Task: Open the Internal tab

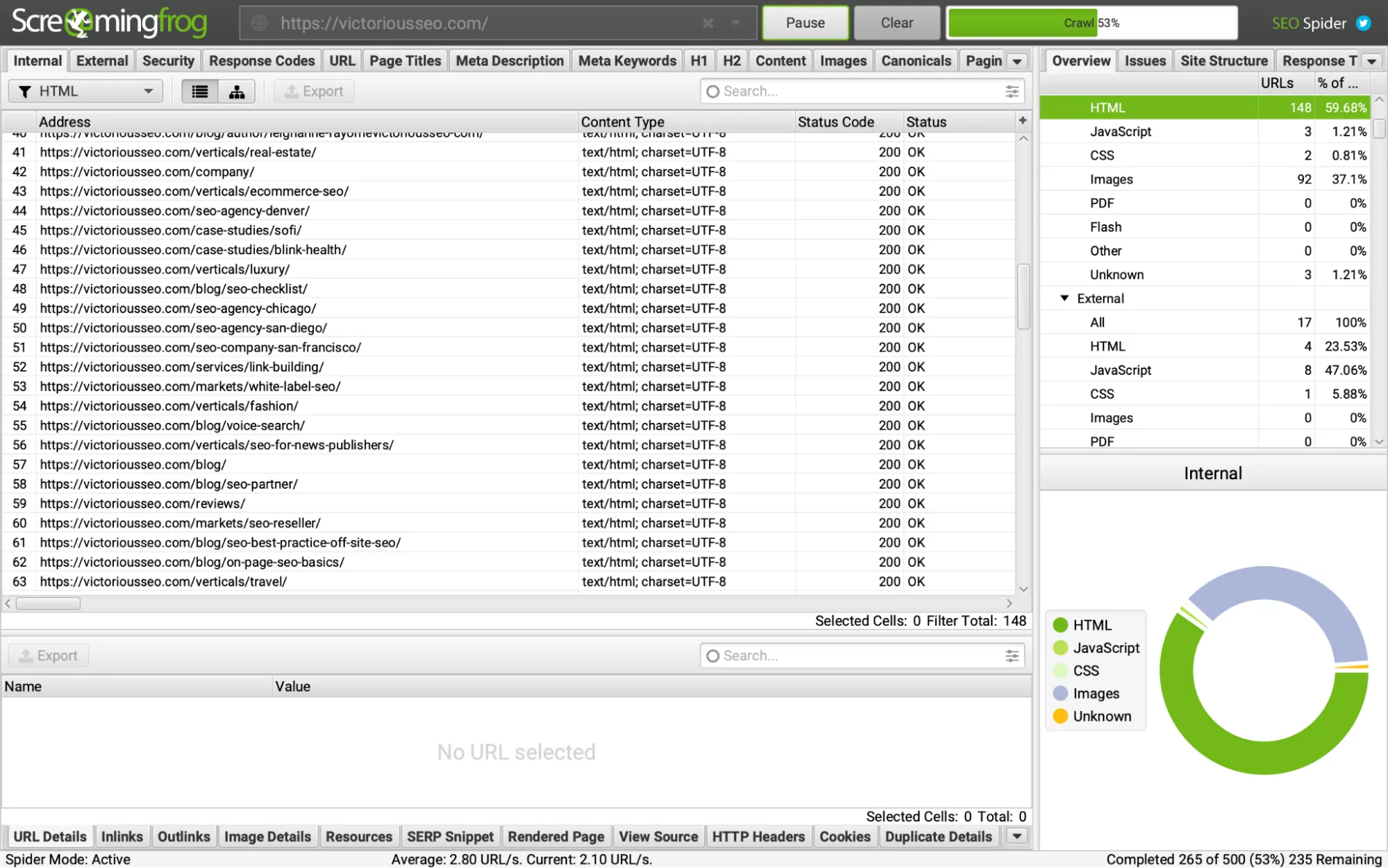Action: coord(37,61)
